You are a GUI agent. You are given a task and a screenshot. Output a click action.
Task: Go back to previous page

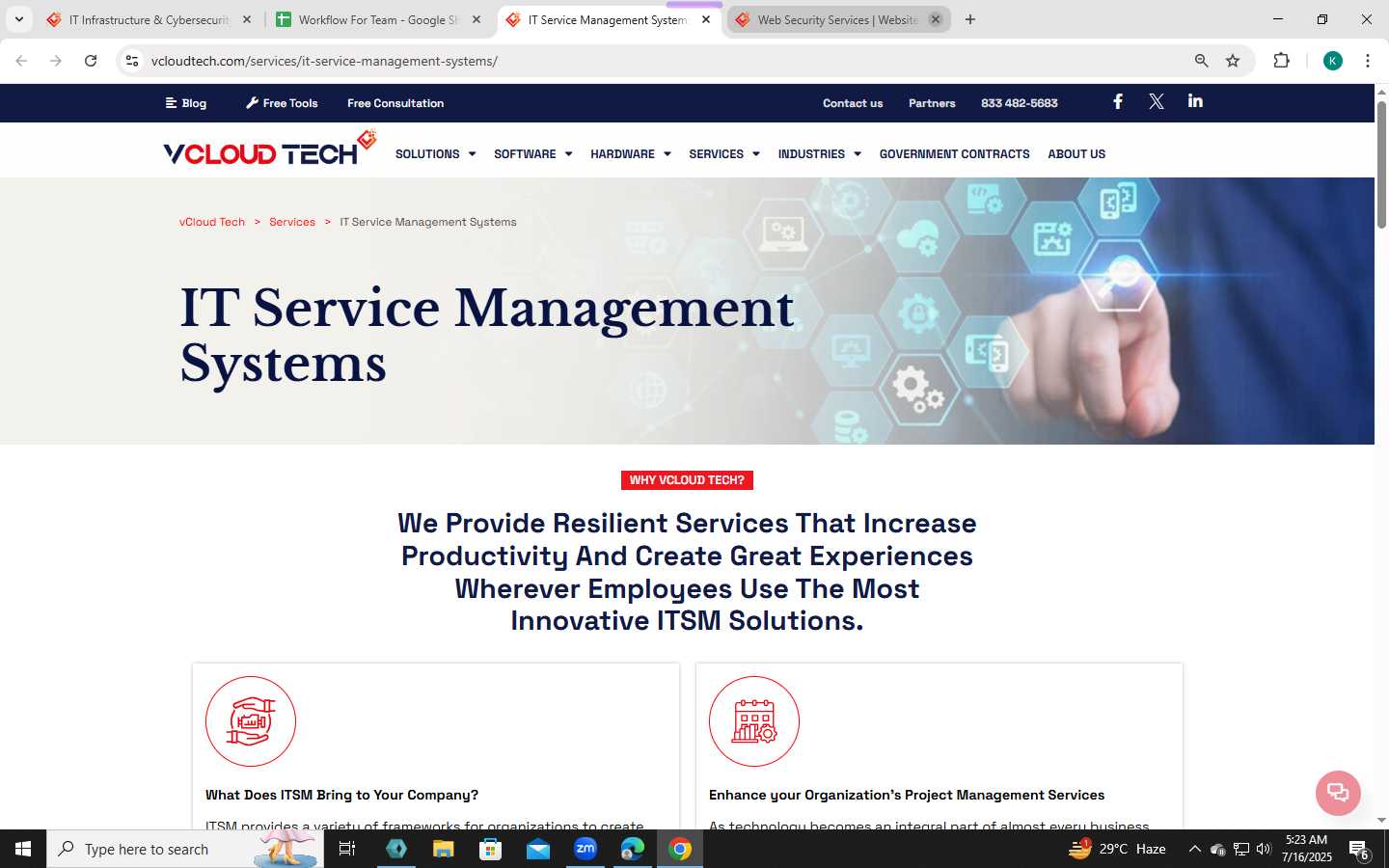[21, 61]
